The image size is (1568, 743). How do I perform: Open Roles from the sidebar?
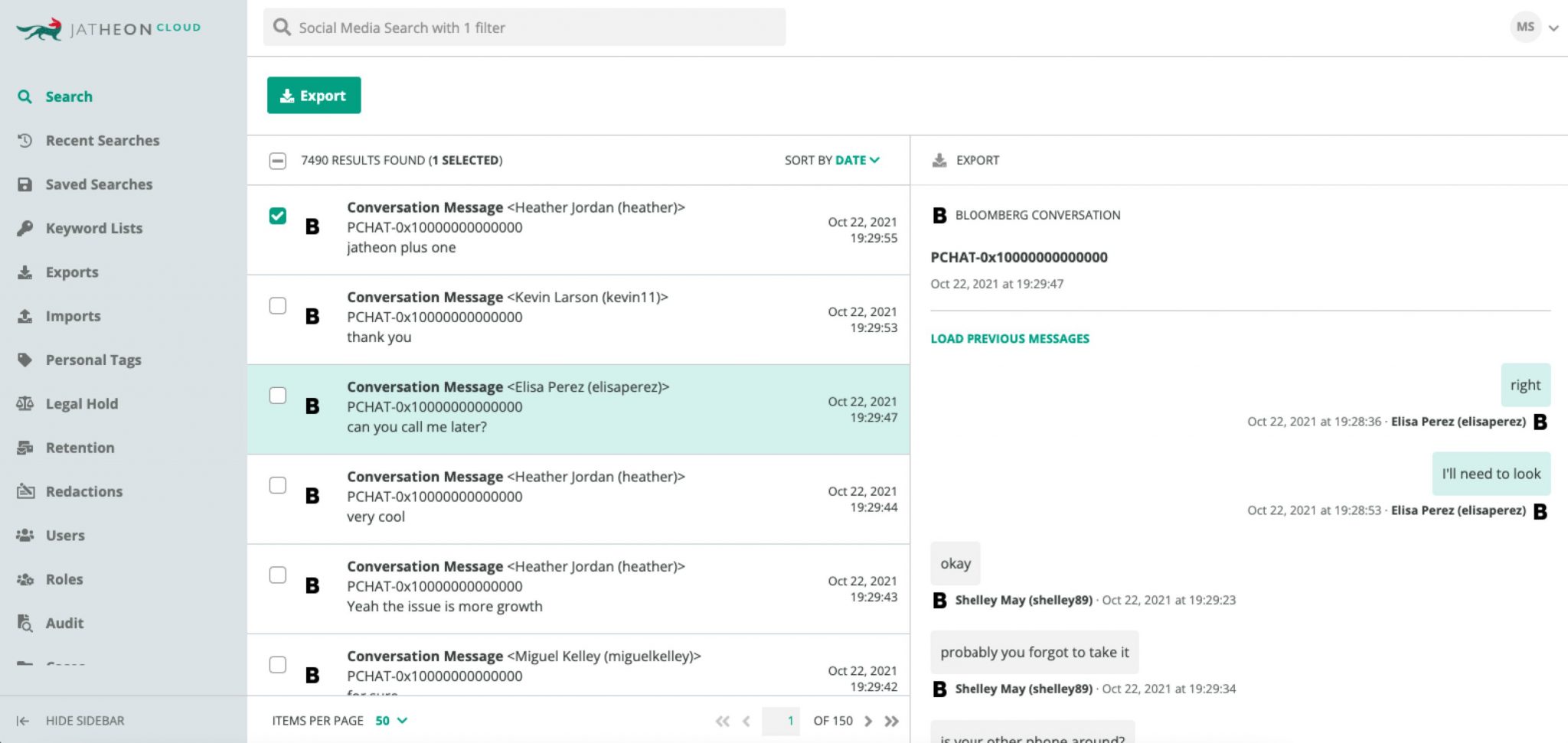[64, 579]
